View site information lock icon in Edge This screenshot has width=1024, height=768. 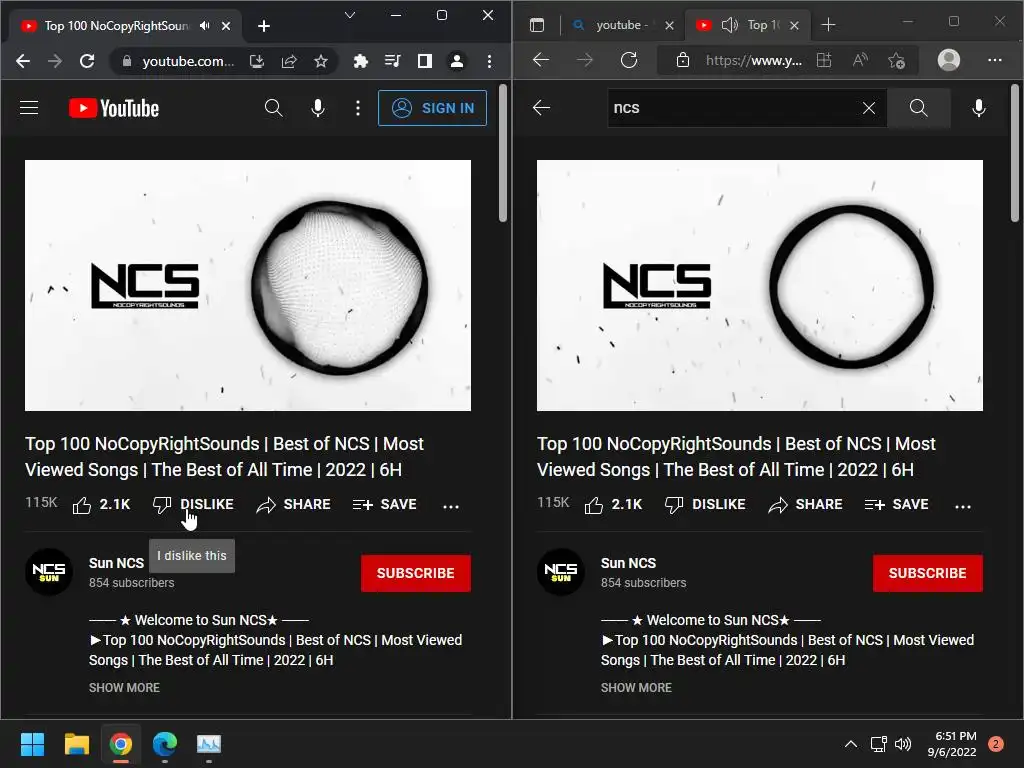pos(682,60)
